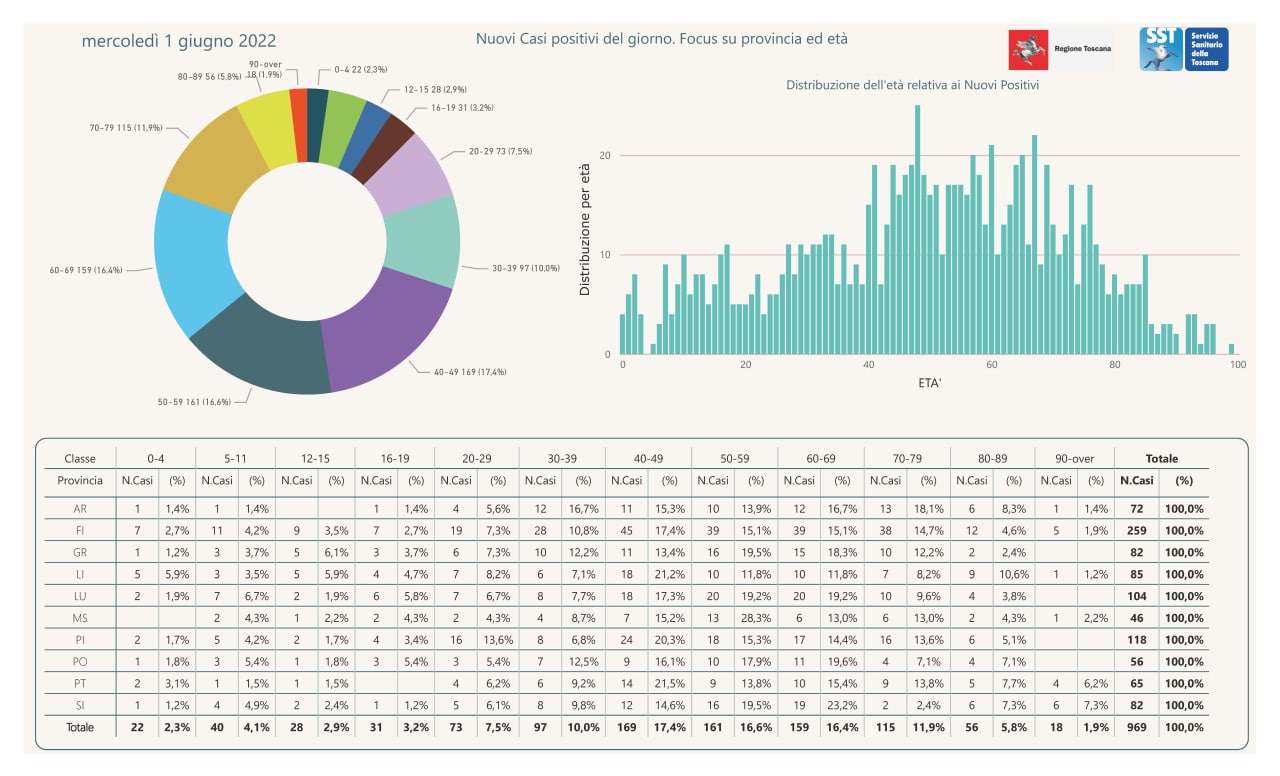Click the 259 total cases cell for FI
Image resolution: width=1280 pixels, height=776 pixels.
pos(1136,530)
